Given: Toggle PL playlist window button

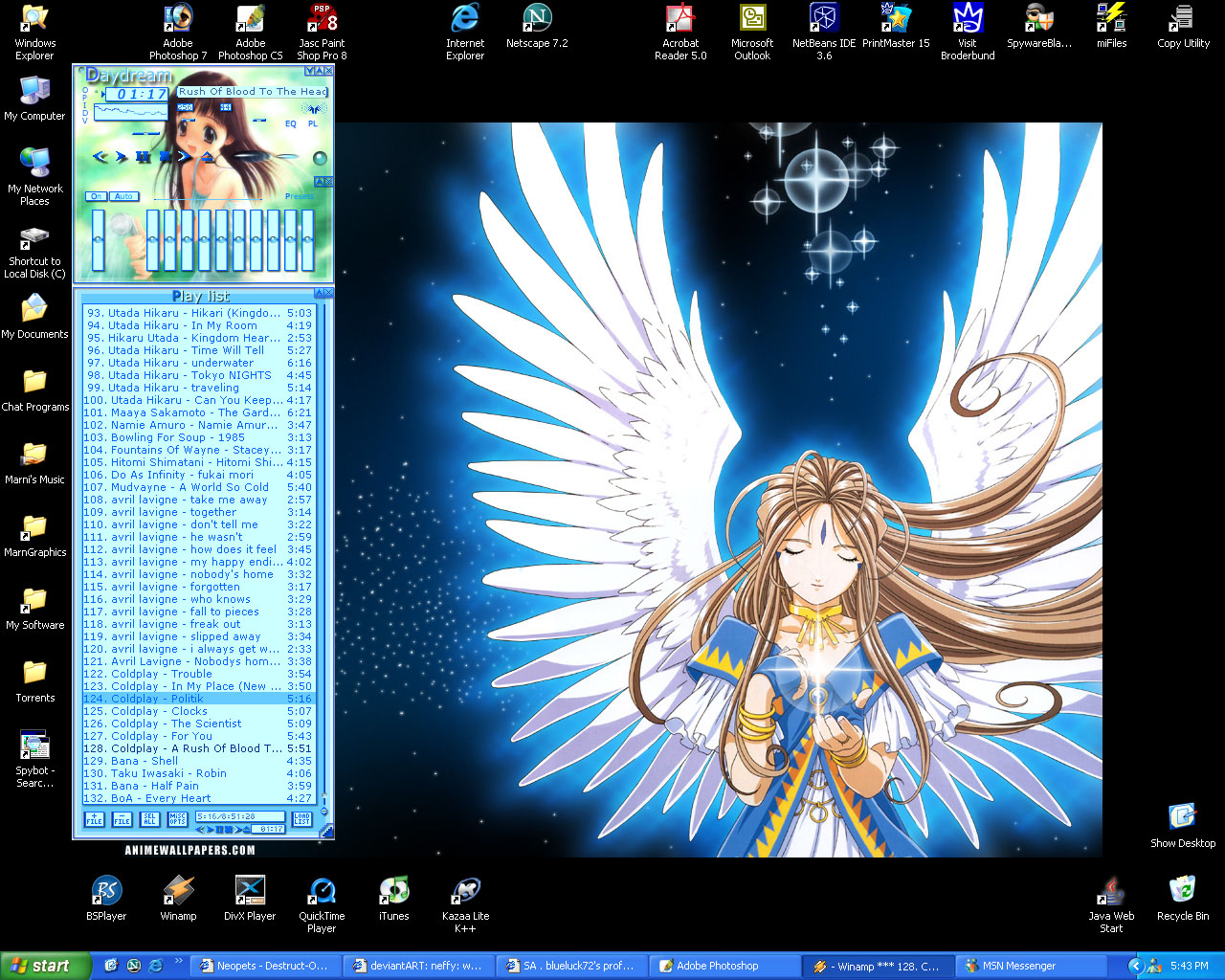Looking at the screenshot, I should [x=313, y=123].
